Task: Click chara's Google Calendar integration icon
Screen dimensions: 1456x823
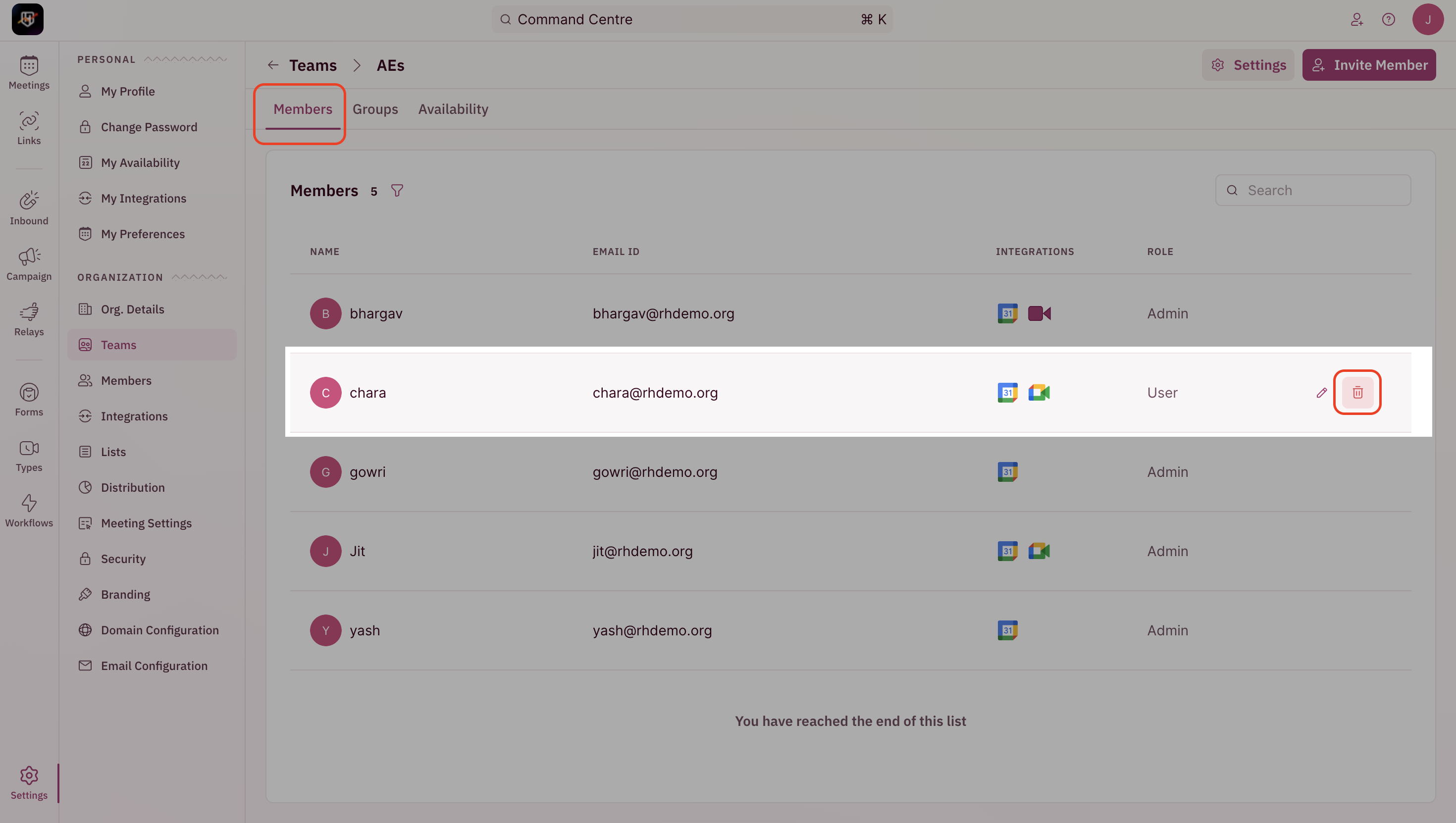Action: (1007, 392)
